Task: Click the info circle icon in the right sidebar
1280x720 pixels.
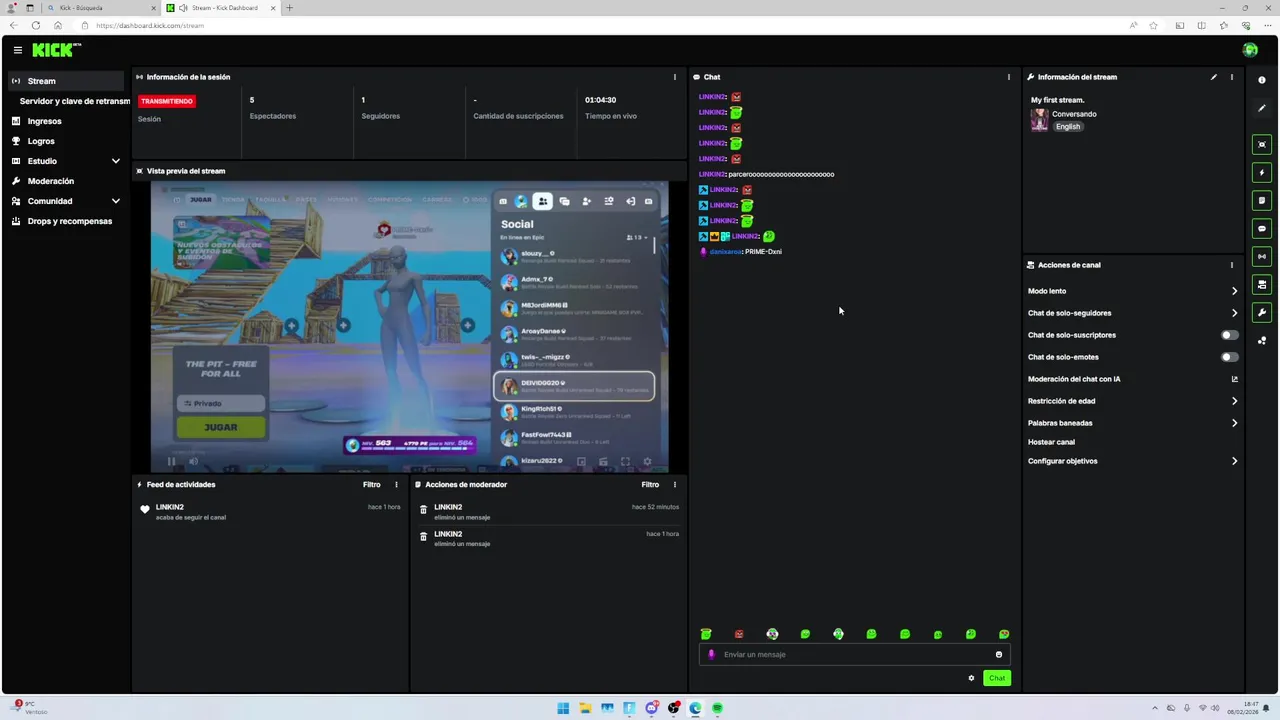Action: tap(1262, 80)
